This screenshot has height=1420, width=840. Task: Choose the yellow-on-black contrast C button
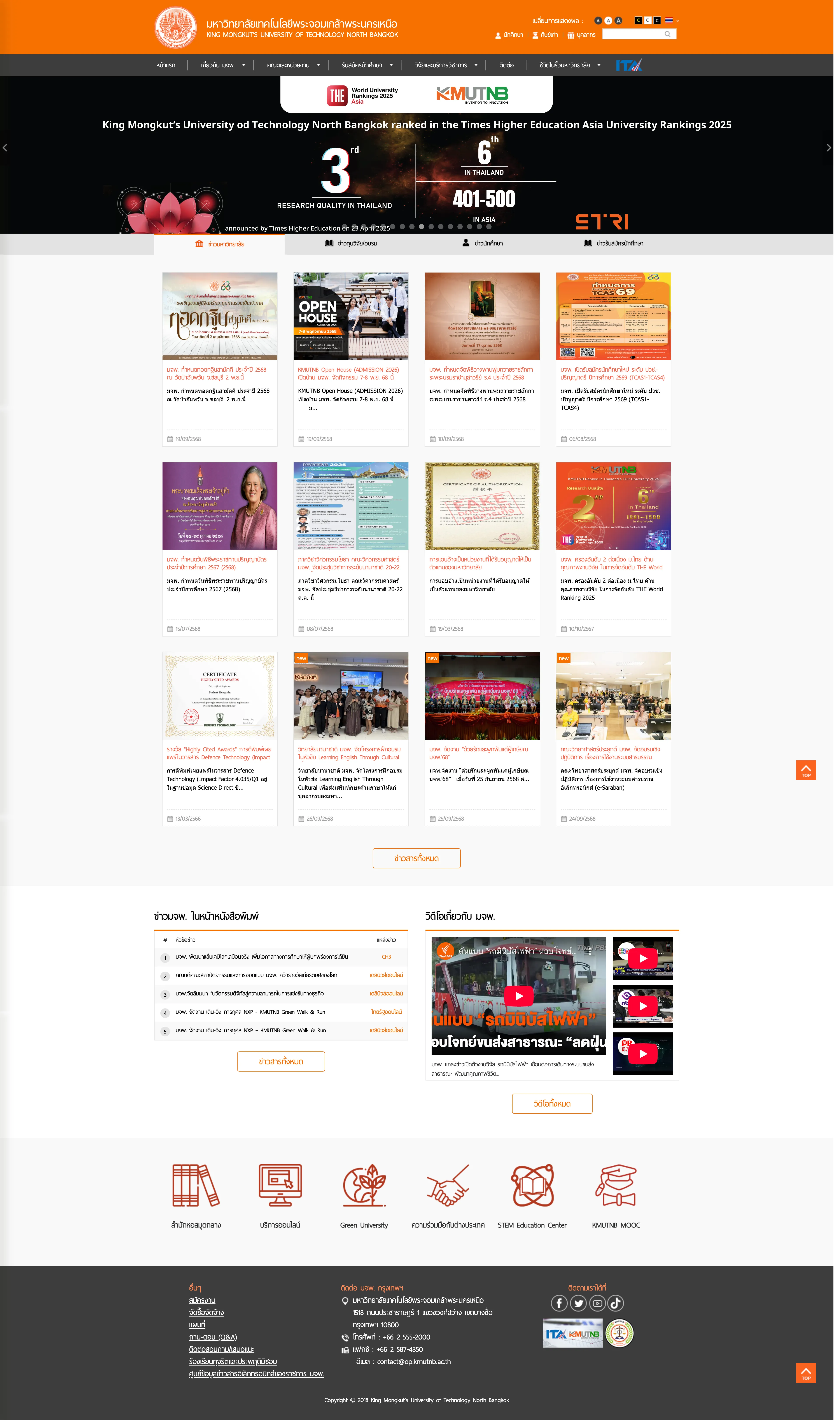tap(639, 20)
